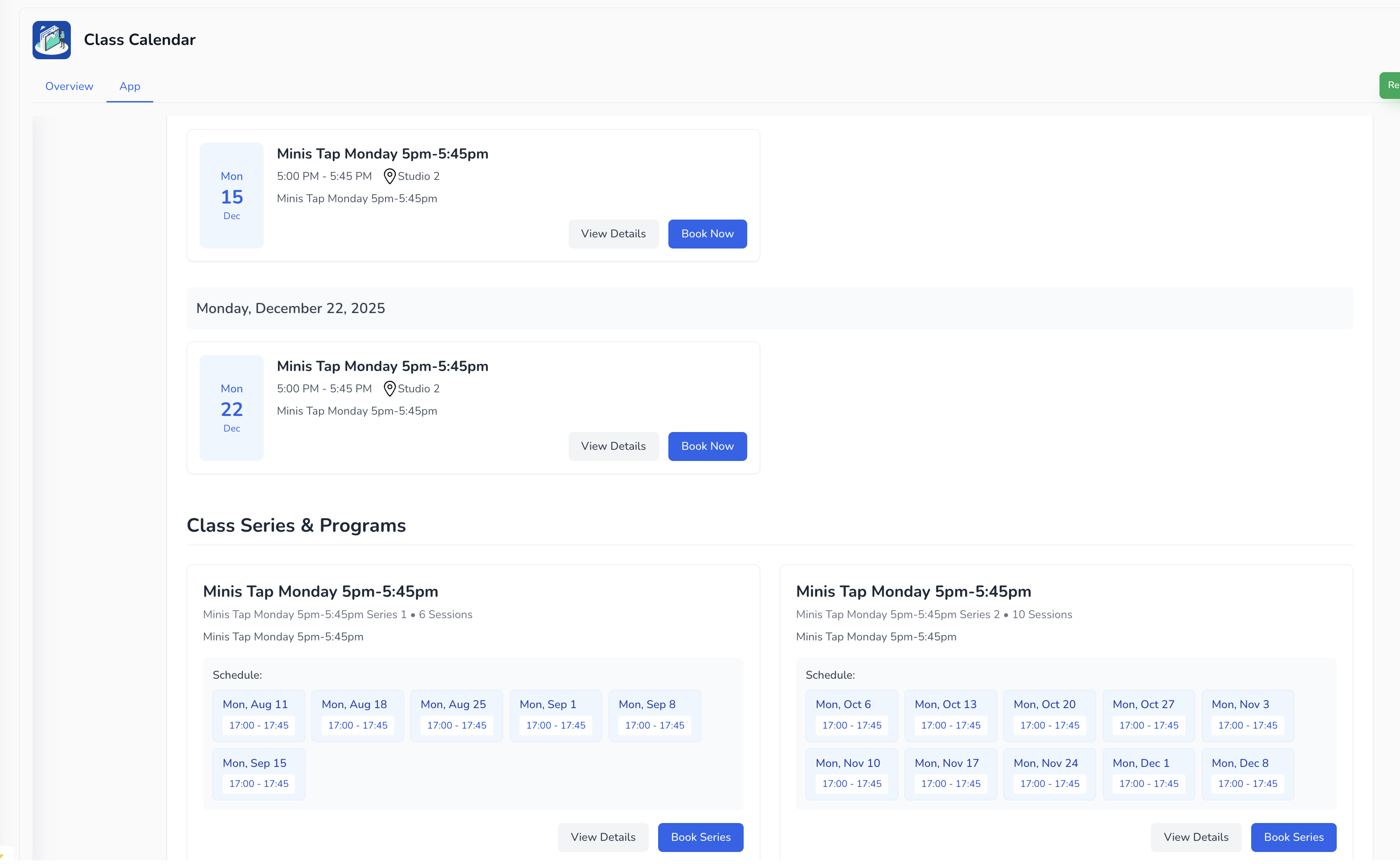
Task: View Details for the Dec 15 class
Action: (x=613, y=234)
